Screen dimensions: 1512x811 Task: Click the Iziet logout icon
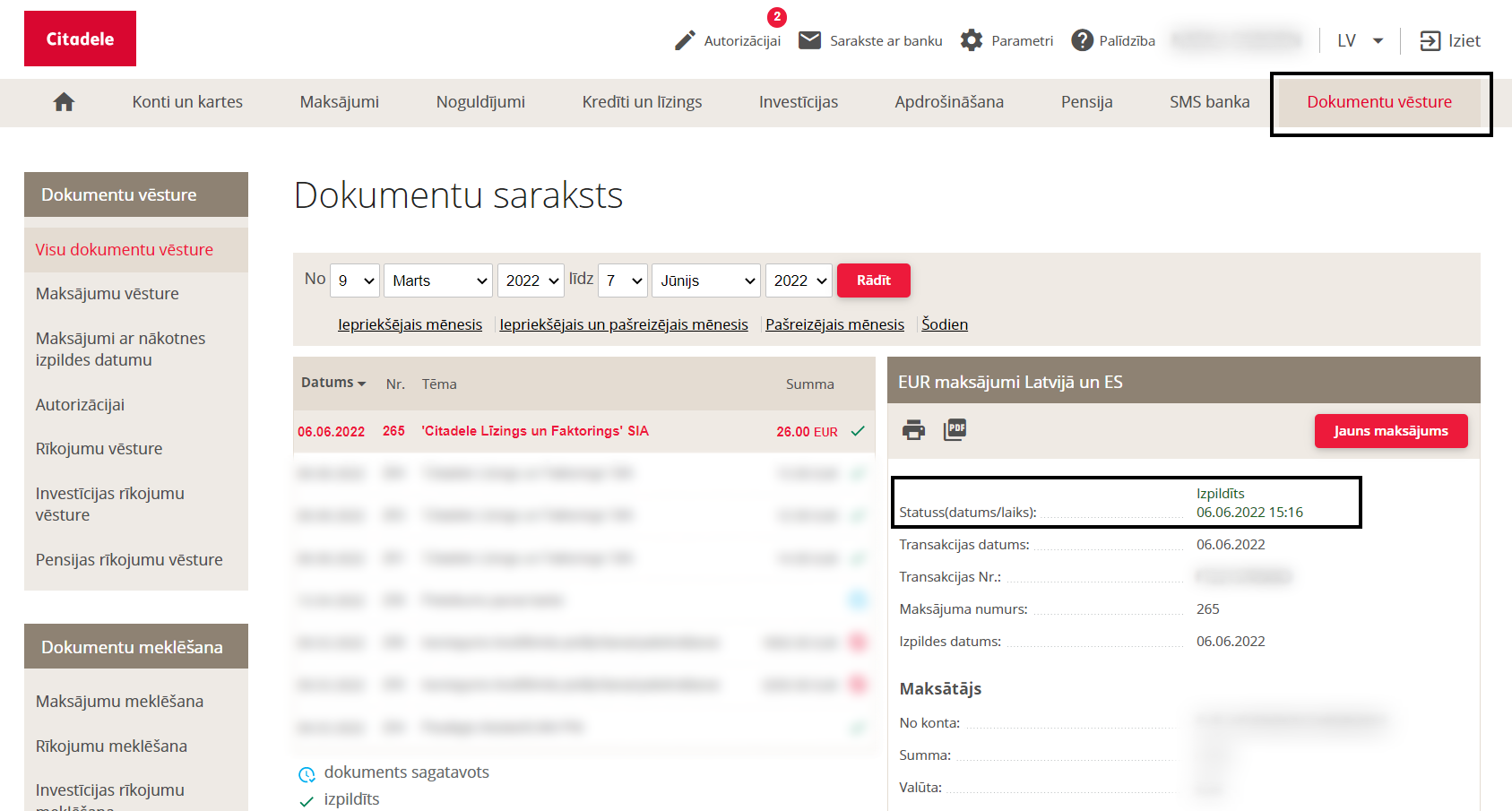[1430, 40]
